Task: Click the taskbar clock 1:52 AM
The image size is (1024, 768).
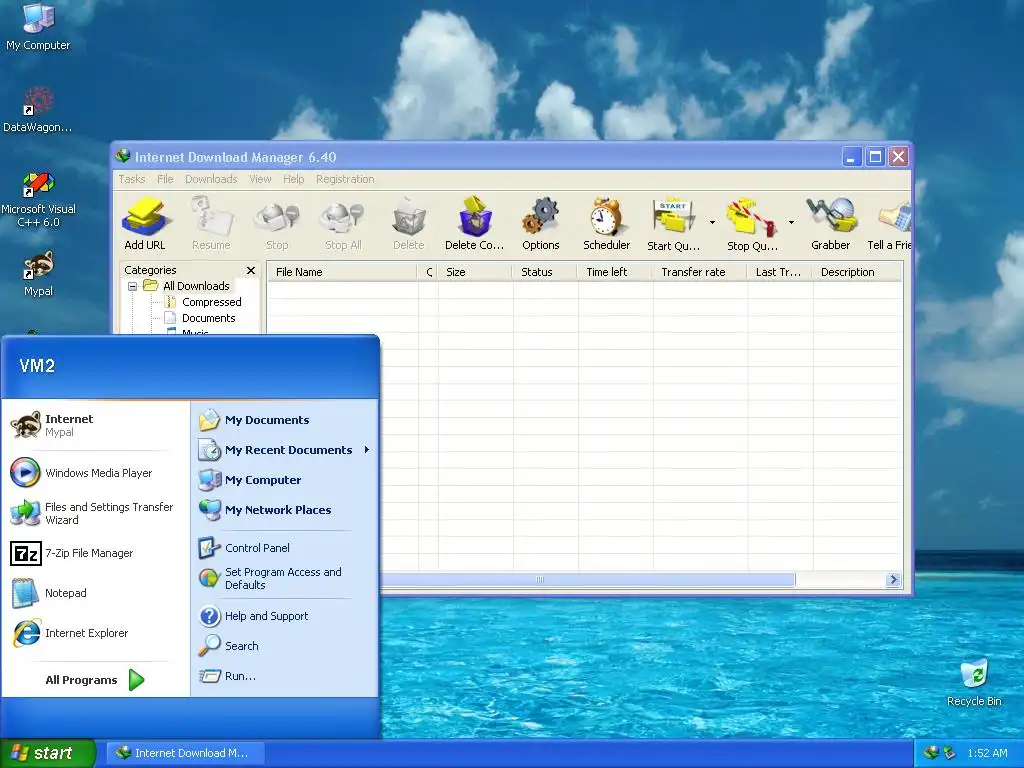Action: click(x=987, y=753)
